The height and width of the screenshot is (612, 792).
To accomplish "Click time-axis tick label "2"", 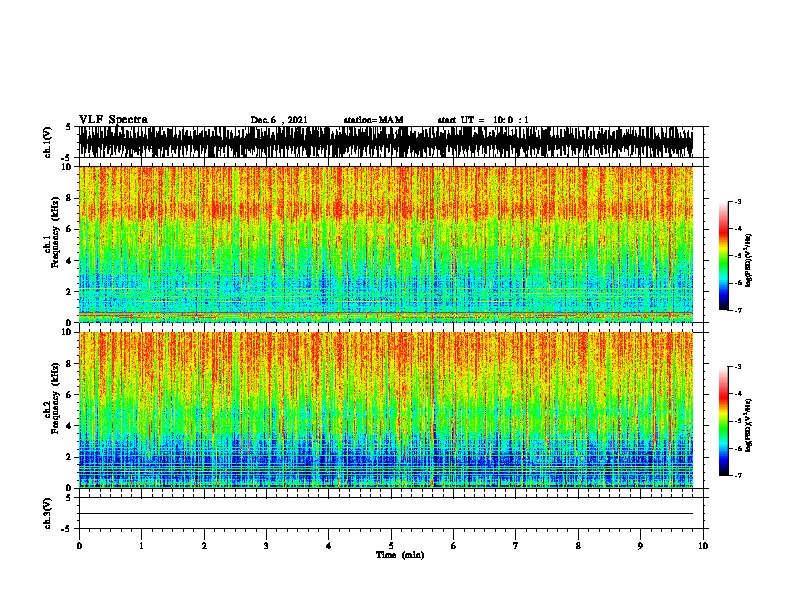I will [x=204, y=545].
